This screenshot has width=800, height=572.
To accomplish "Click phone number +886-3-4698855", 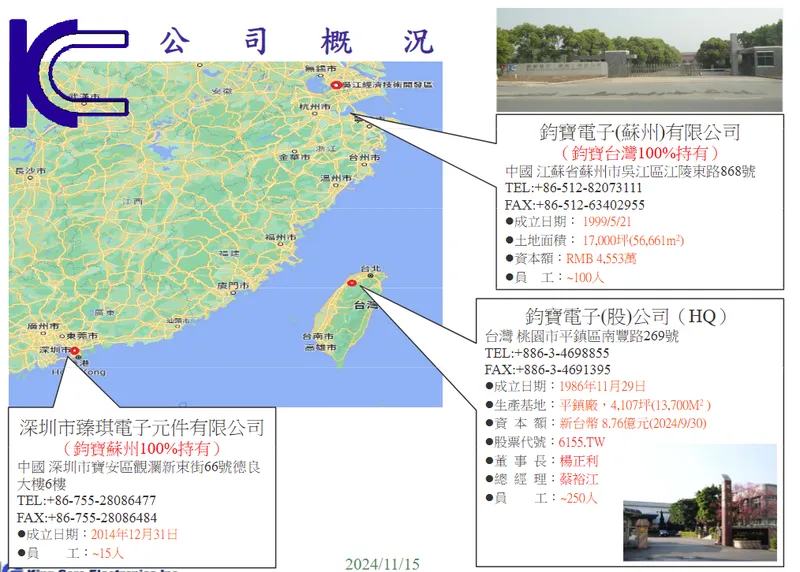I will pyautogui.click(x=562, y=353).
